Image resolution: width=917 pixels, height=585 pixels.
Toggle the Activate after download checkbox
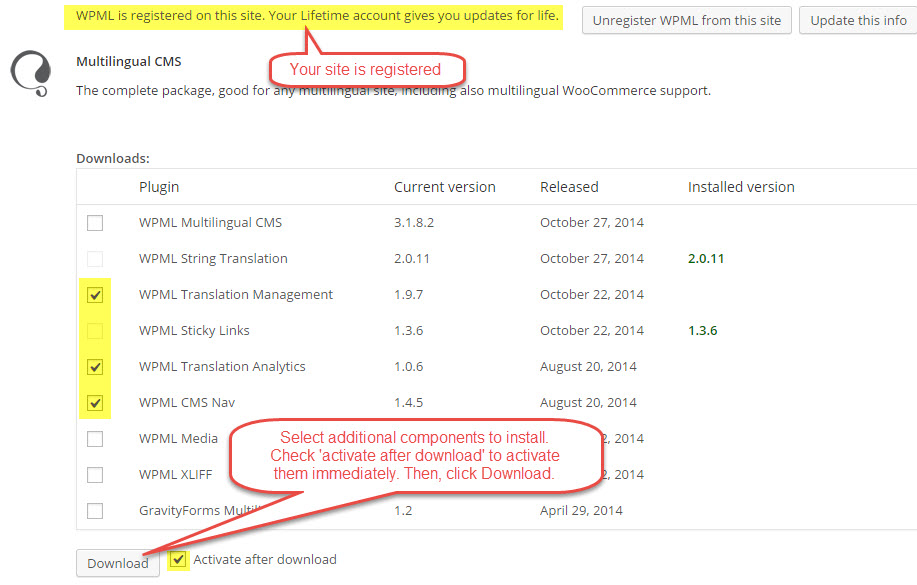click(x=178, y=560)
